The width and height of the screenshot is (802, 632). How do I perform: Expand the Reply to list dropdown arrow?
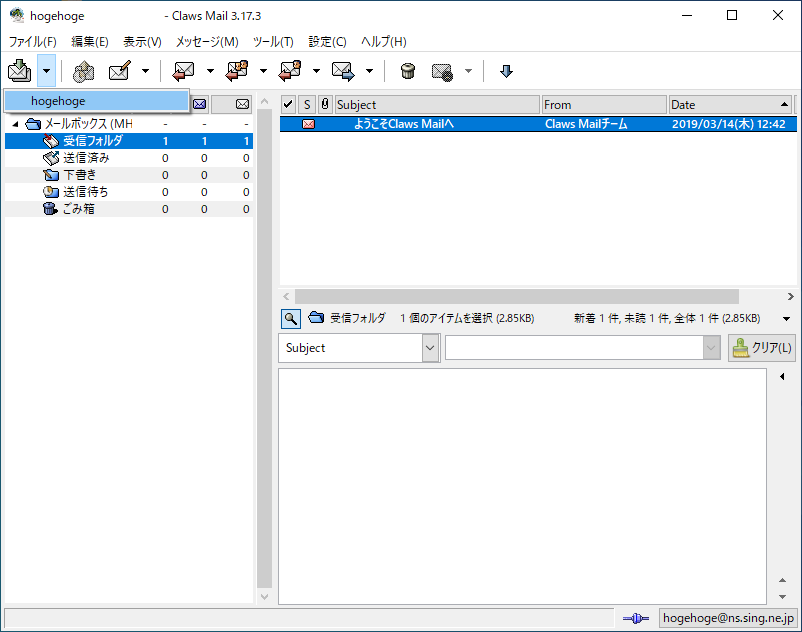pos(317,71)
